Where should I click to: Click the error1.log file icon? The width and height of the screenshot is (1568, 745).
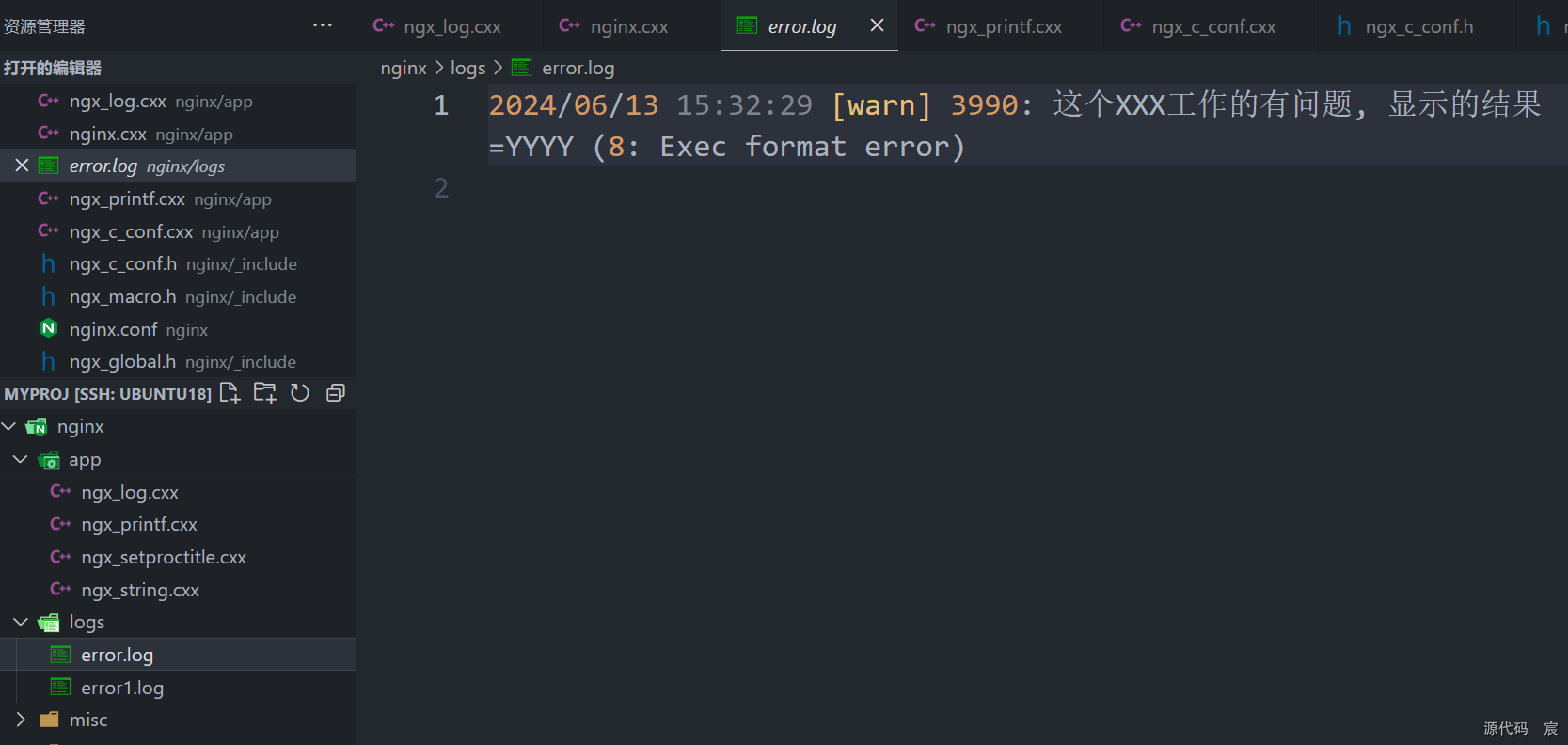click(x=60, y=687)
